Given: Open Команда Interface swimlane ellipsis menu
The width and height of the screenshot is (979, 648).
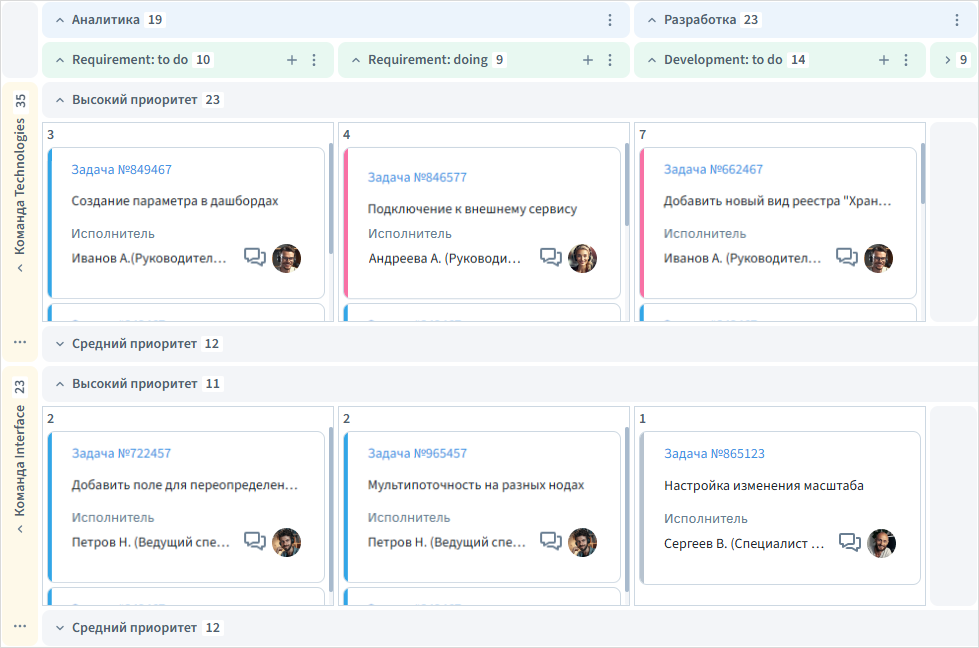Looking at the screenshot, I should pos(20,626).
